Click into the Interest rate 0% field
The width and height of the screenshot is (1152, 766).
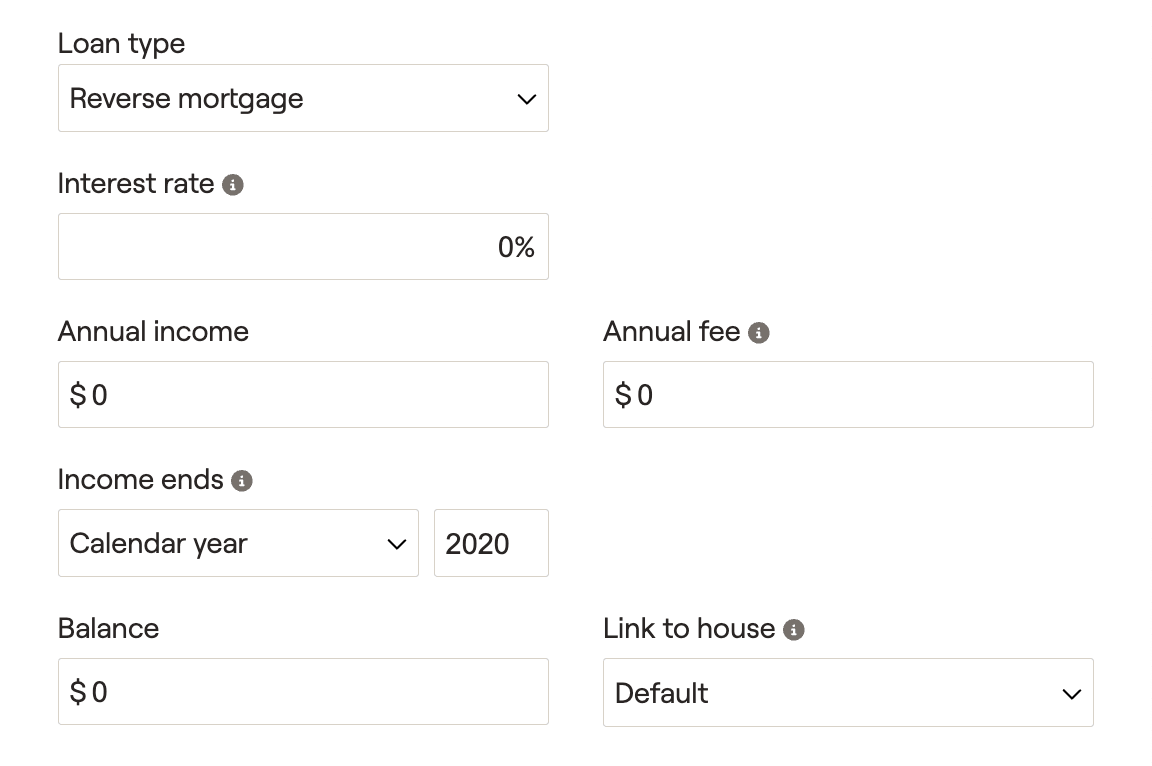click(x=303, y=247)
